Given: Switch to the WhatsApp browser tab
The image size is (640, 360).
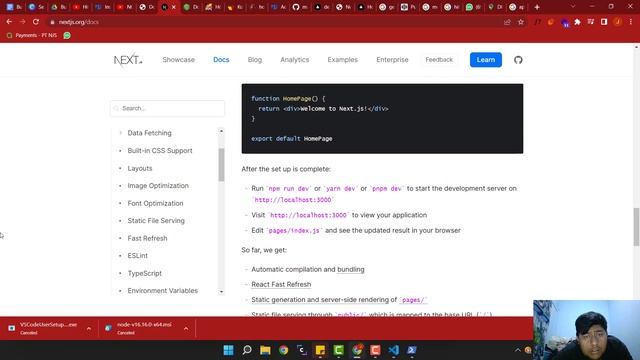Looking at the screenshot, I should 473,7.
